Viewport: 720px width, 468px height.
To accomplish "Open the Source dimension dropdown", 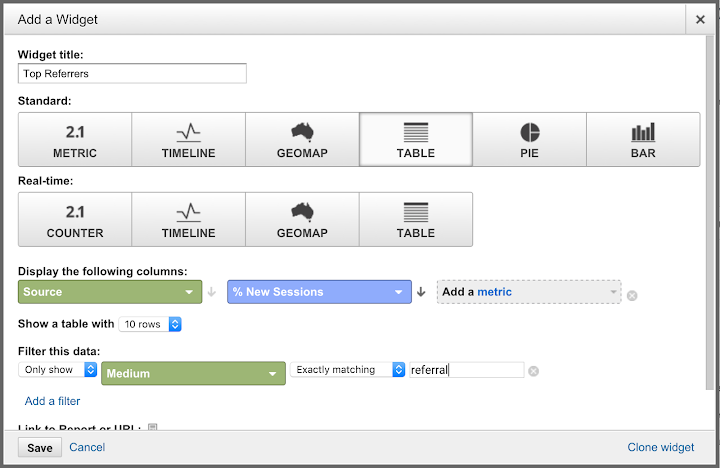I will click(110, 292).
